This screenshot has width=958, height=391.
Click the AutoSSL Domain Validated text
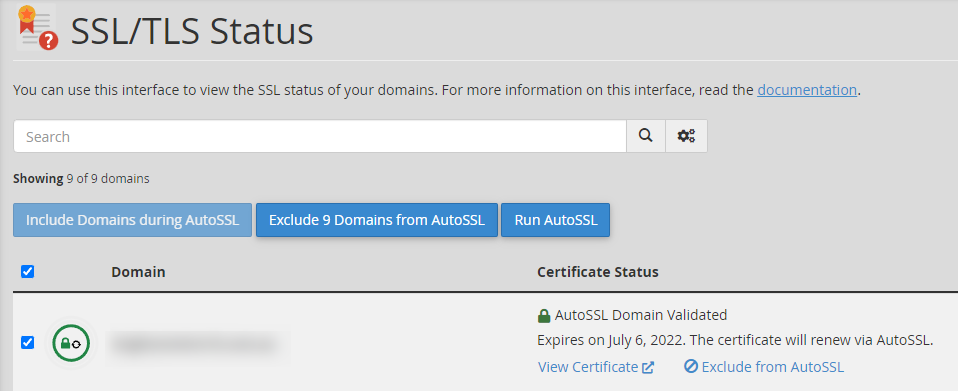point(641,315)
